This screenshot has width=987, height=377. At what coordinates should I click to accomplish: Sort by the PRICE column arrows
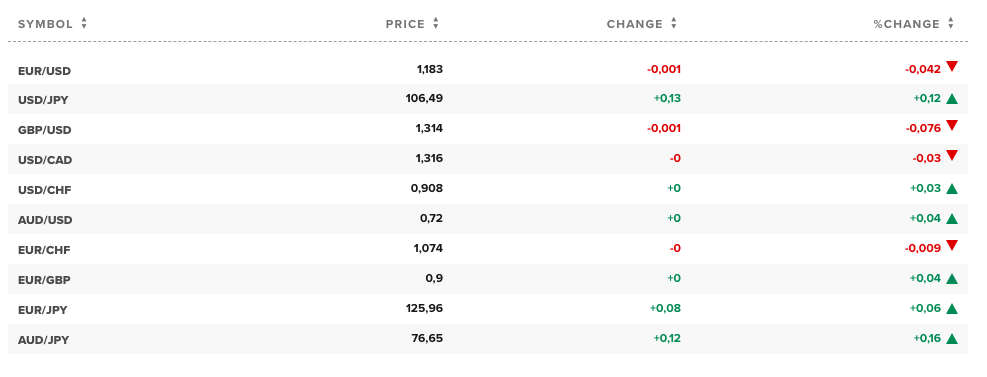(x=436, y=24)
